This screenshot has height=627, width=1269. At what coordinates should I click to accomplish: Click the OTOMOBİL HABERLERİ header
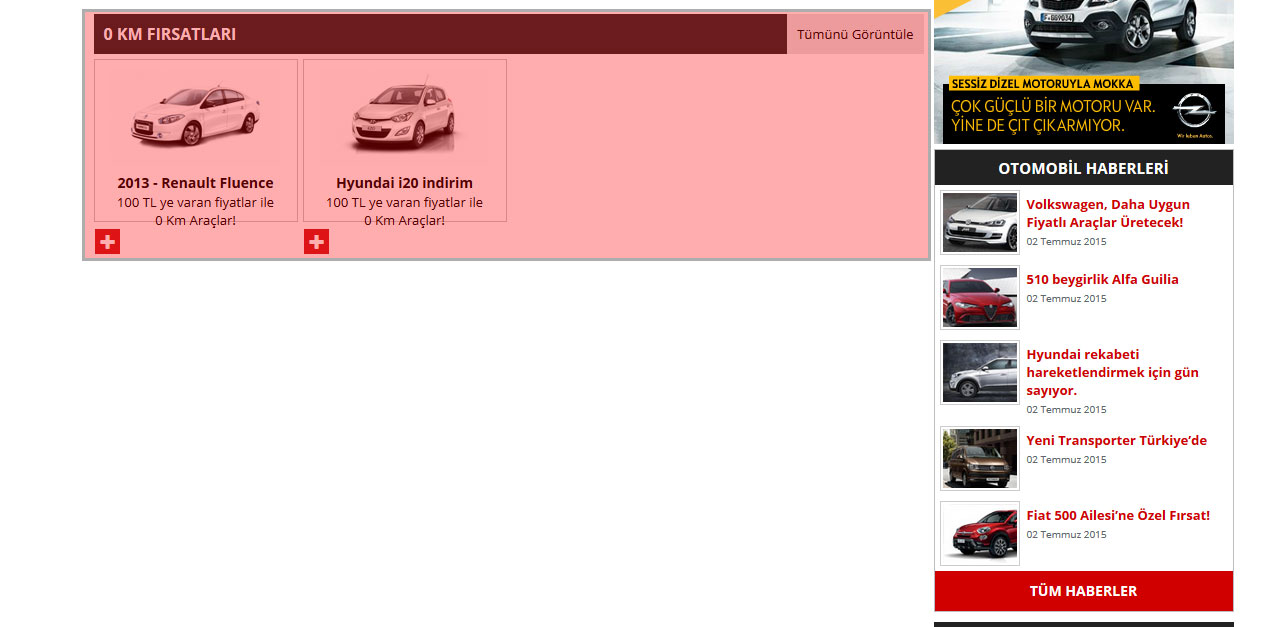pos(1084,168)
